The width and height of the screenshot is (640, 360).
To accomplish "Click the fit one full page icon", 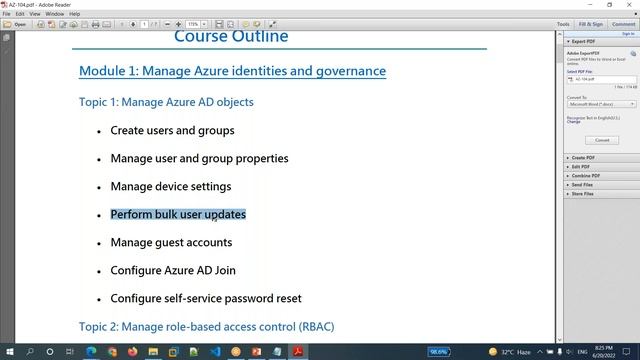I will (231, 24).
